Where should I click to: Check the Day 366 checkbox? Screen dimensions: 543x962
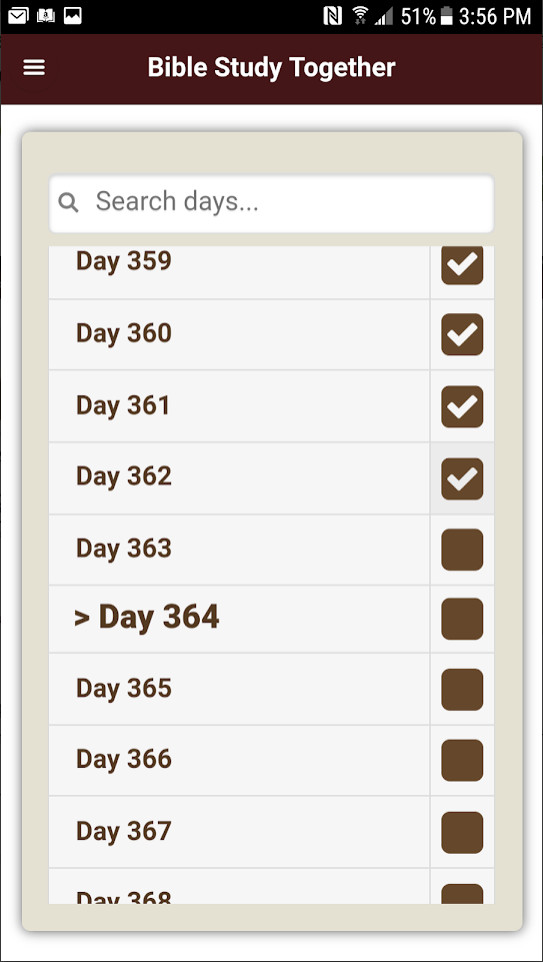click(x=462, y=761)
